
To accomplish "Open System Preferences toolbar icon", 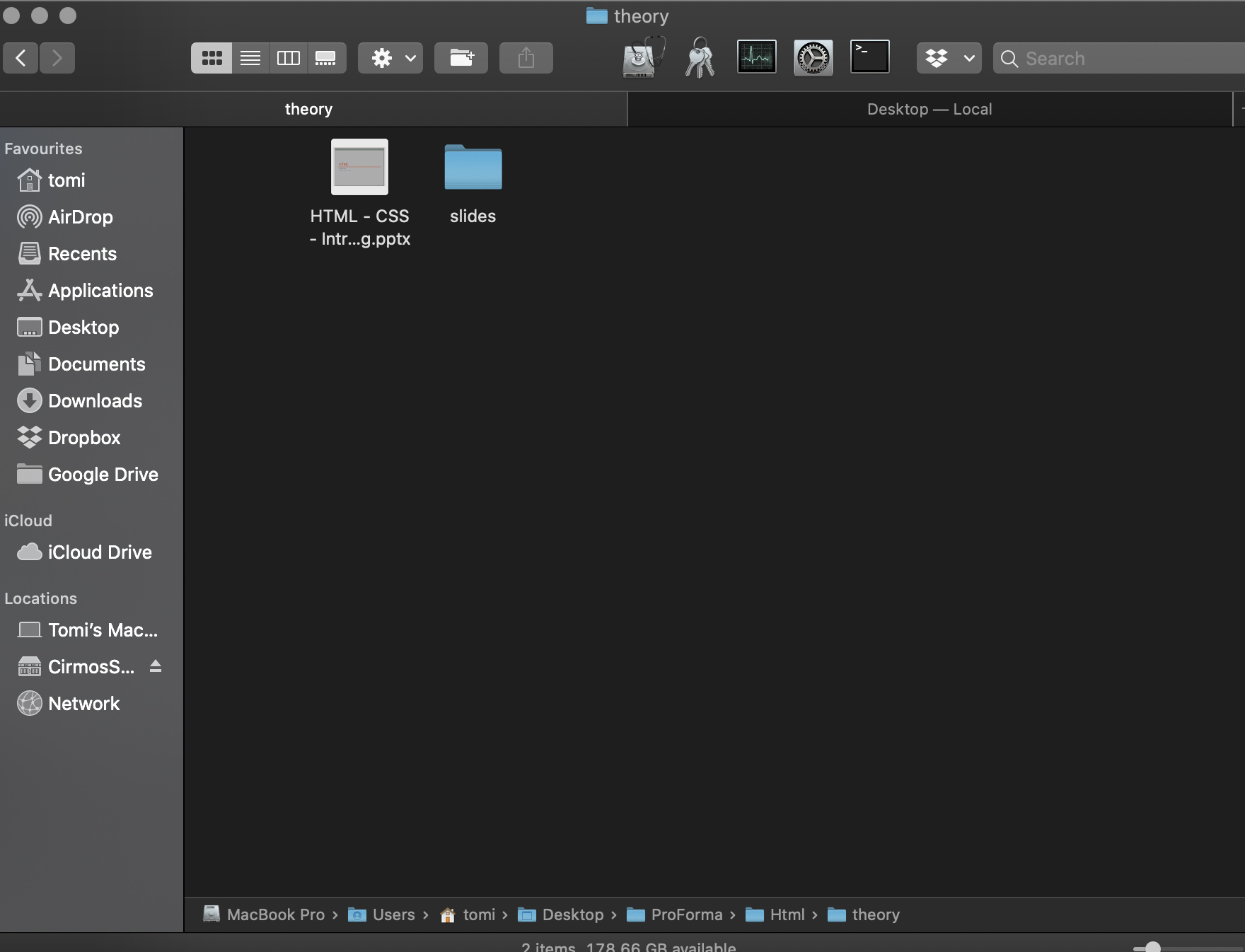I will (813, 57).
